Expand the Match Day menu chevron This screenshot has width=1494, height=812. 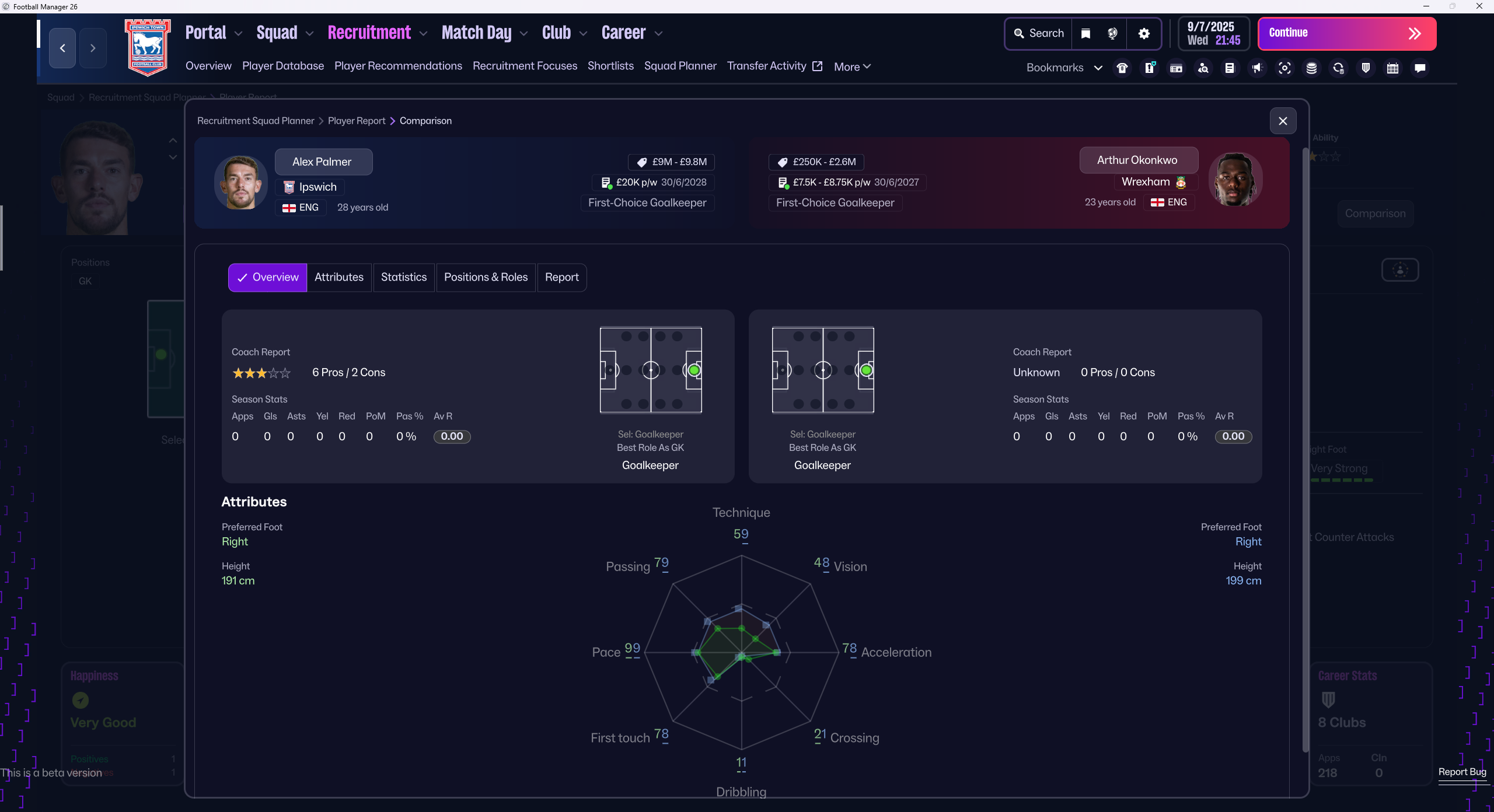(523, 34)
